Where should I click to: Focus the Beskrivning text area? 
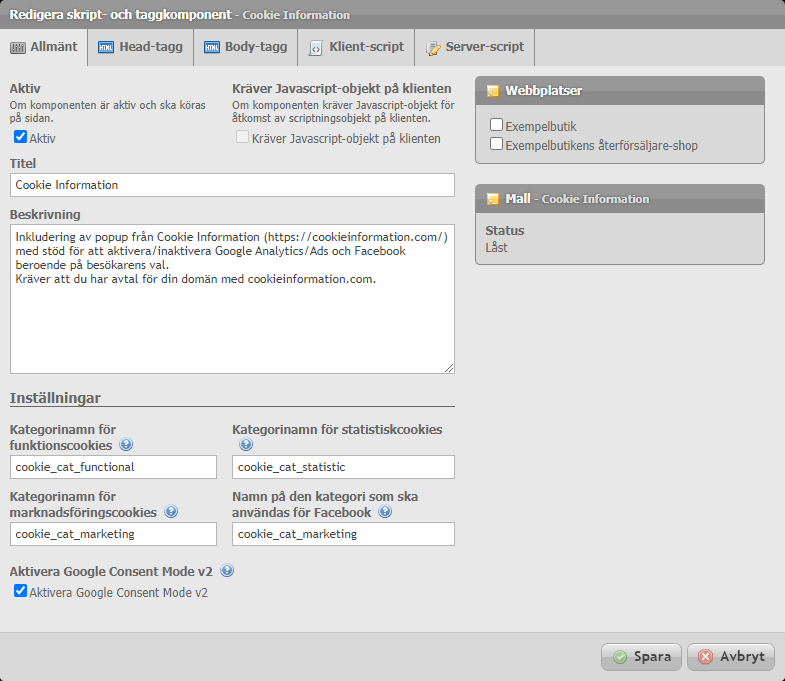(232, 299)
